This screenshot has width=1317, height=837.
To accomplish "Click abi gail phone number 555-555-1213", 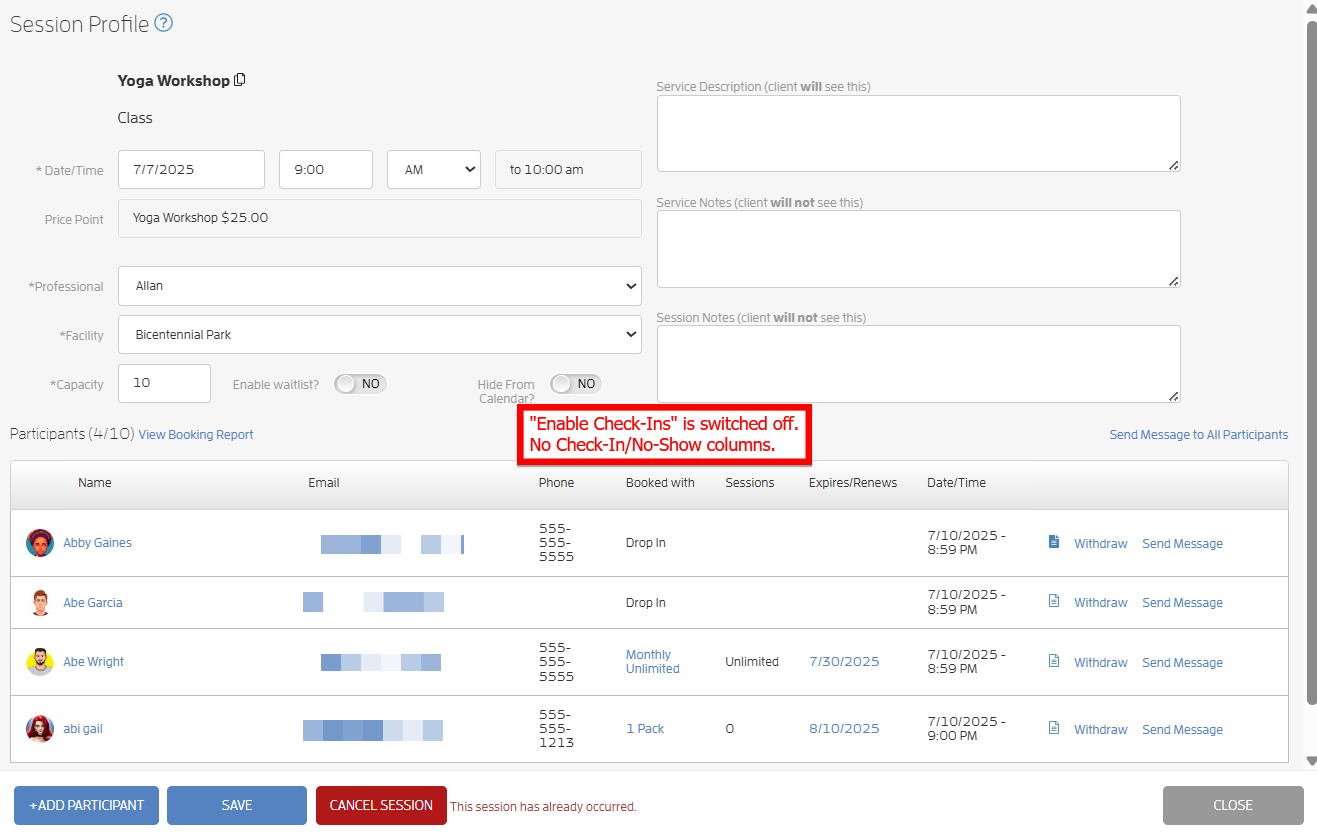I will pos(557,729).
